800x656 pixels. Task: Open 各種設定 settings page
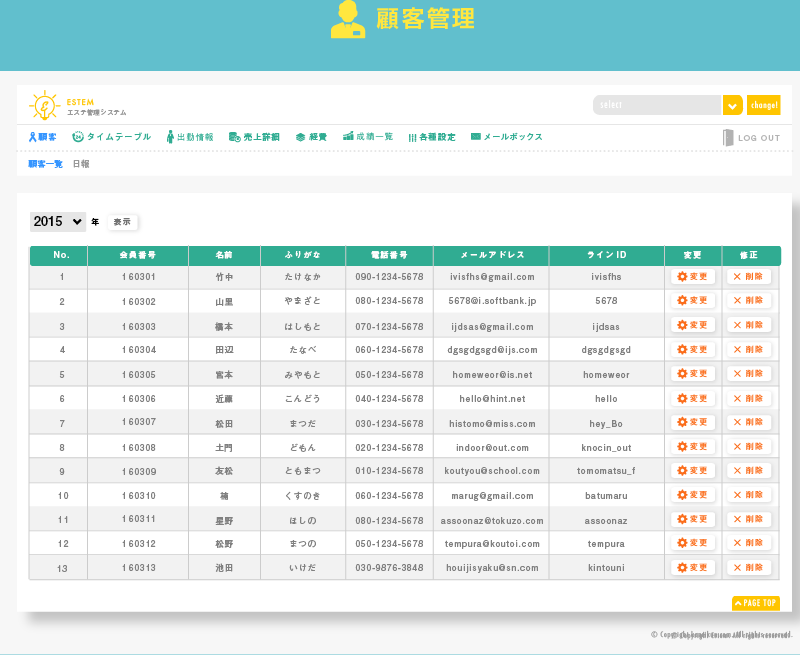(431, 137)
